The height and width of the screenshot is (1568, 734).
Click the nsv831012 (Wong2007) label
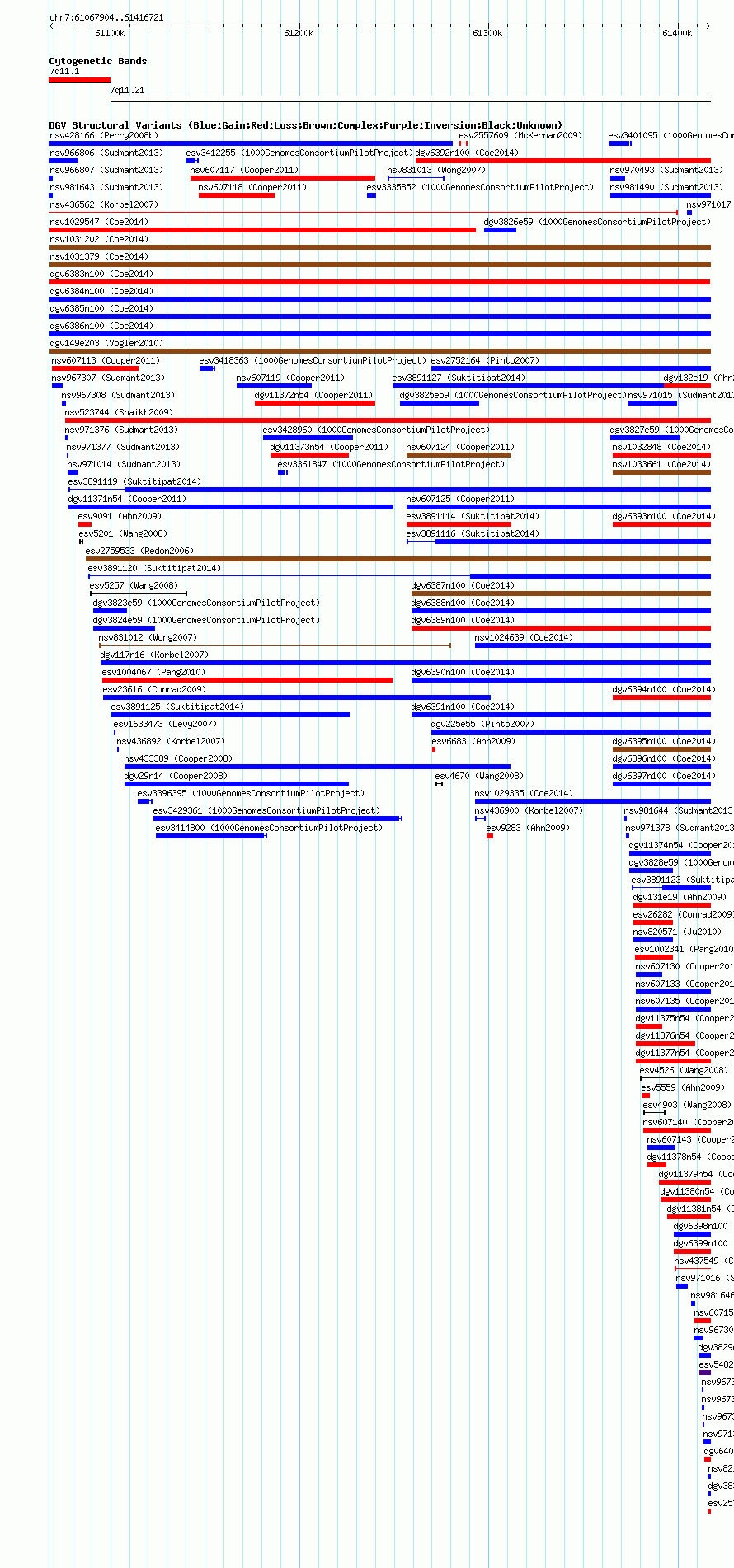148,637
